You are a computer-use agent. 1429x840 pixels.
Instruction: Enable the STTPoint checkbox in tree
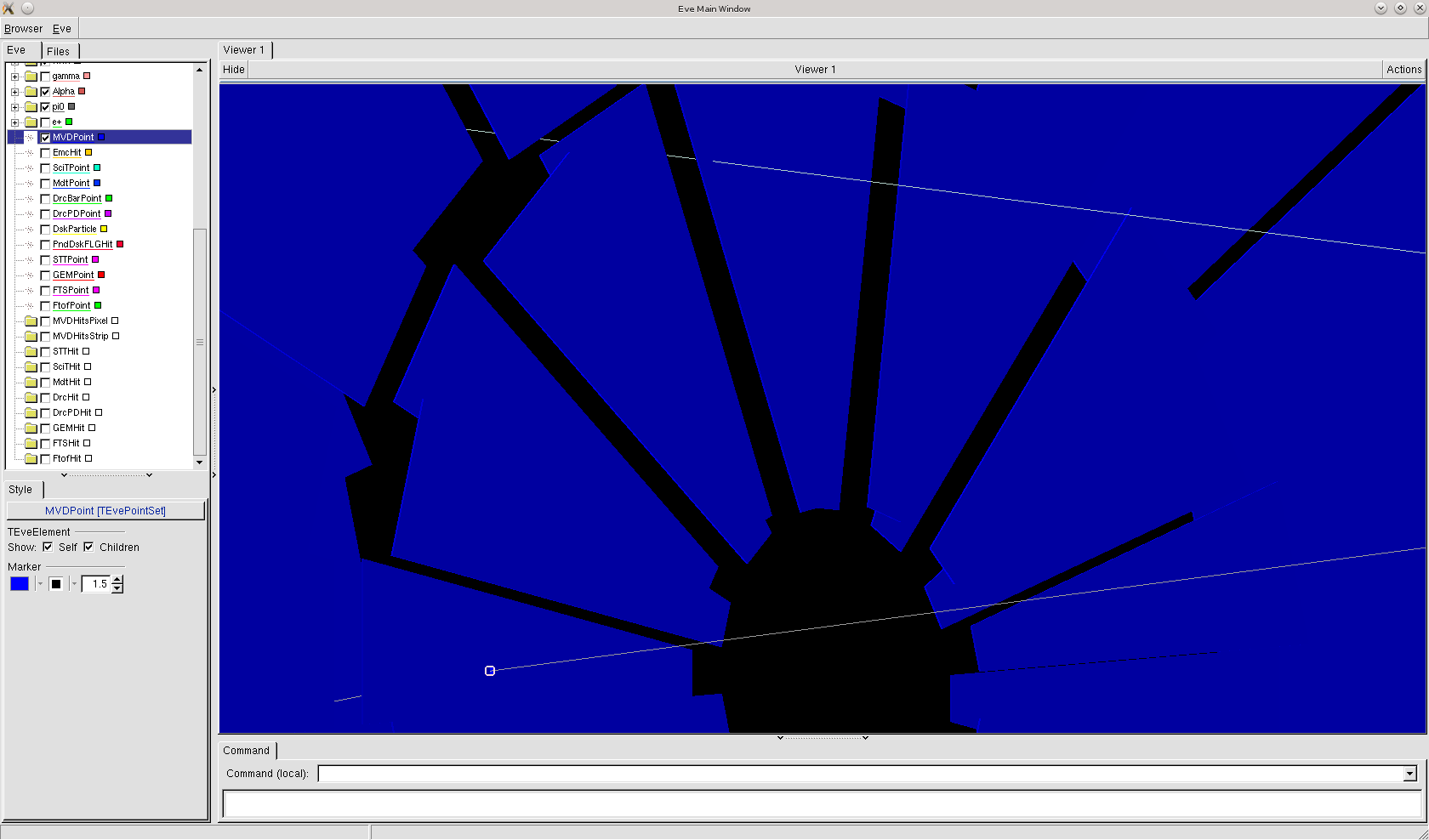[x=45, y=260]
